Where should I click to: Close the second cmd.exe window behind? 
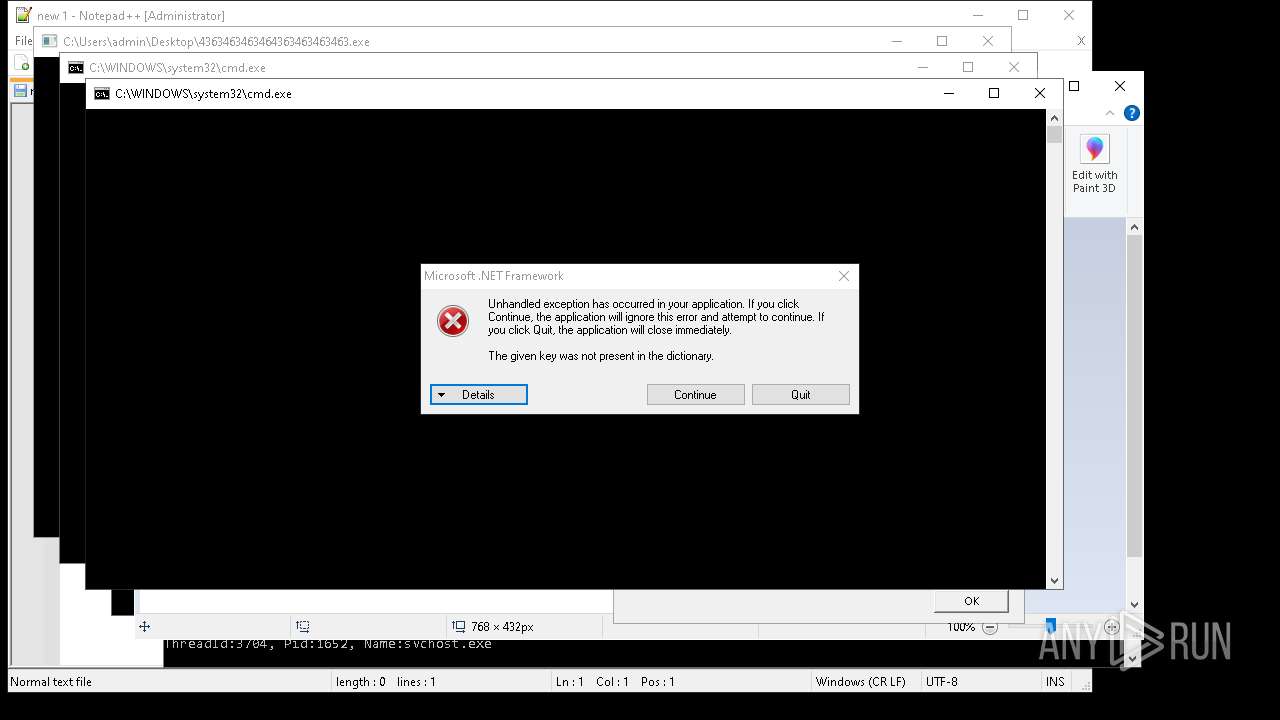click(x=1014, y=67)
